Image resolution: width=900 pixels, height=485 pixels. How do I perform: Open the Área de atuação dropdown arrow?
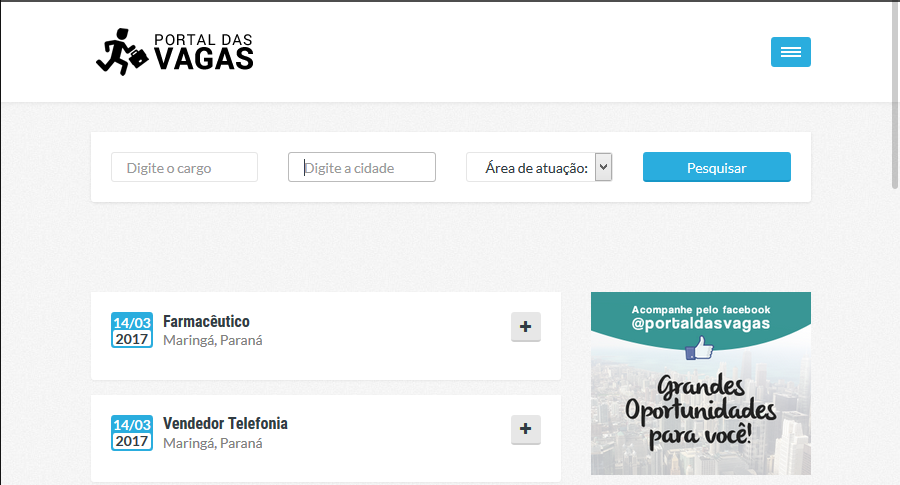(603, 167)
